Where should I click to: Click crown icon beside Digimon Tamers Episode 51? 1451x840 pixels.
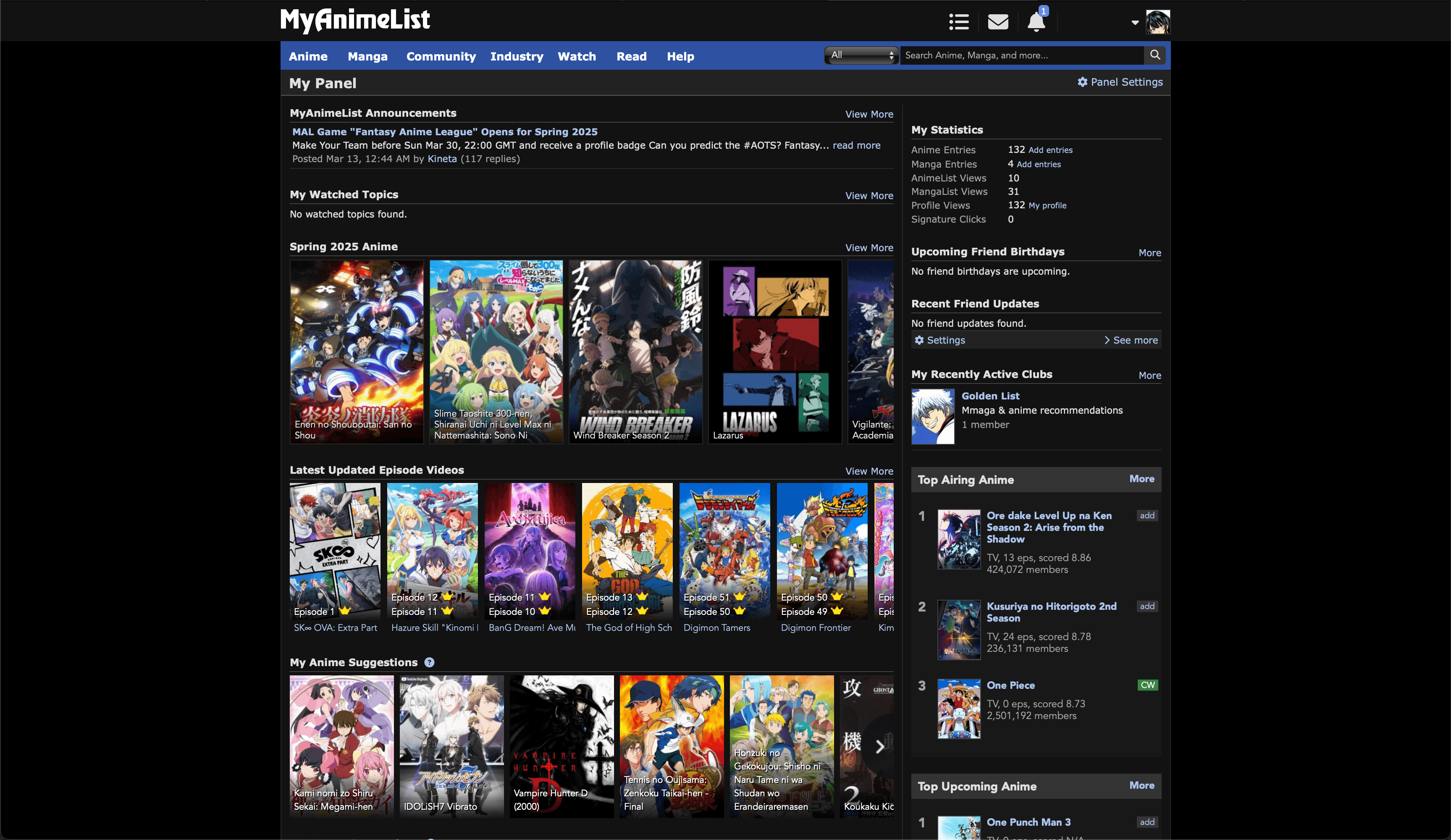(x=740, y=596)
